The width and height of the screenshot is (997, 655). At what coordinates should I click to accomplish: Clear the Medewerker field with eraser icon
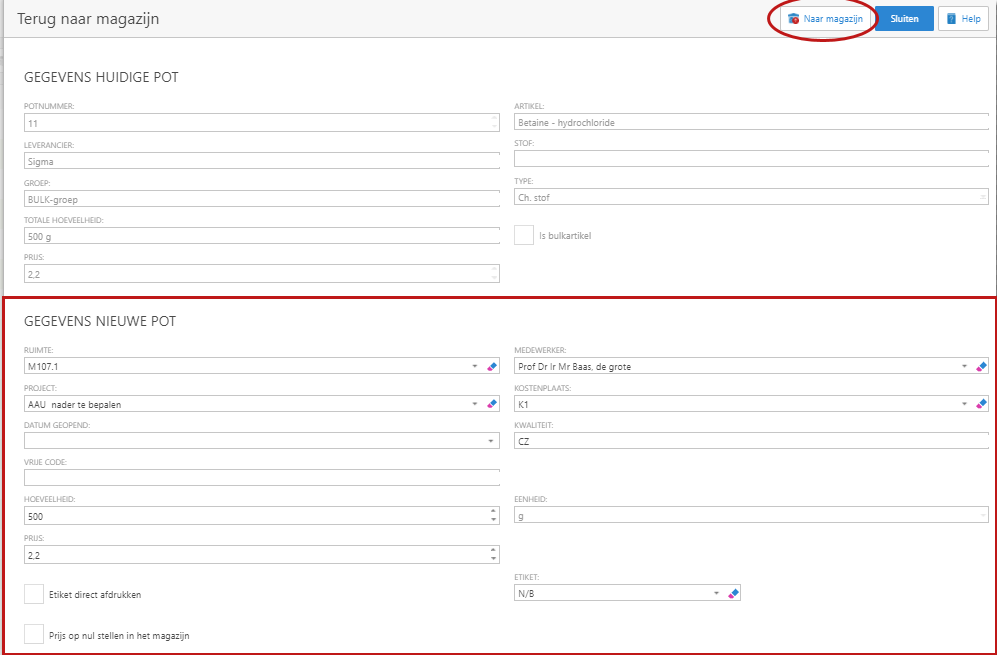click(981, 367)
